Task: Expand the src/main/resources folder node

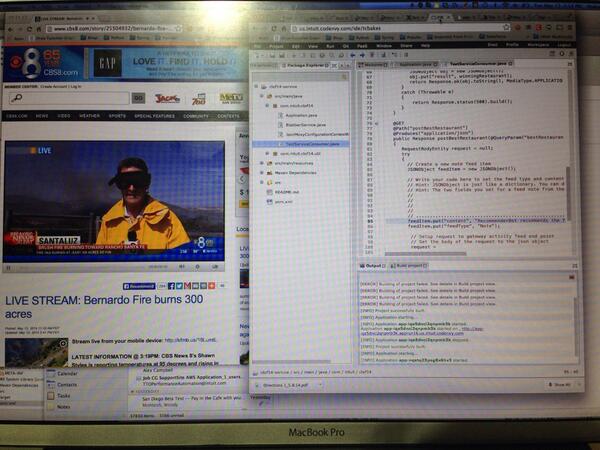Action: coord(262,163)
